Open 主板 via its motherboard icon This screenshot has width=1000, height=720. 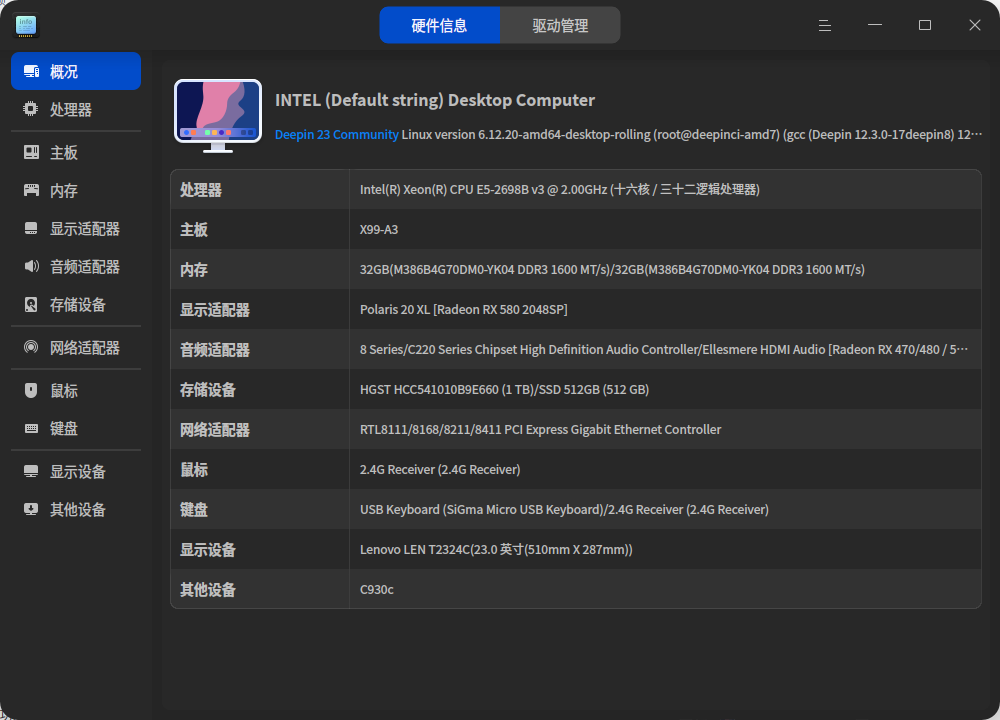pyautogui.click(x=31, y=152)
